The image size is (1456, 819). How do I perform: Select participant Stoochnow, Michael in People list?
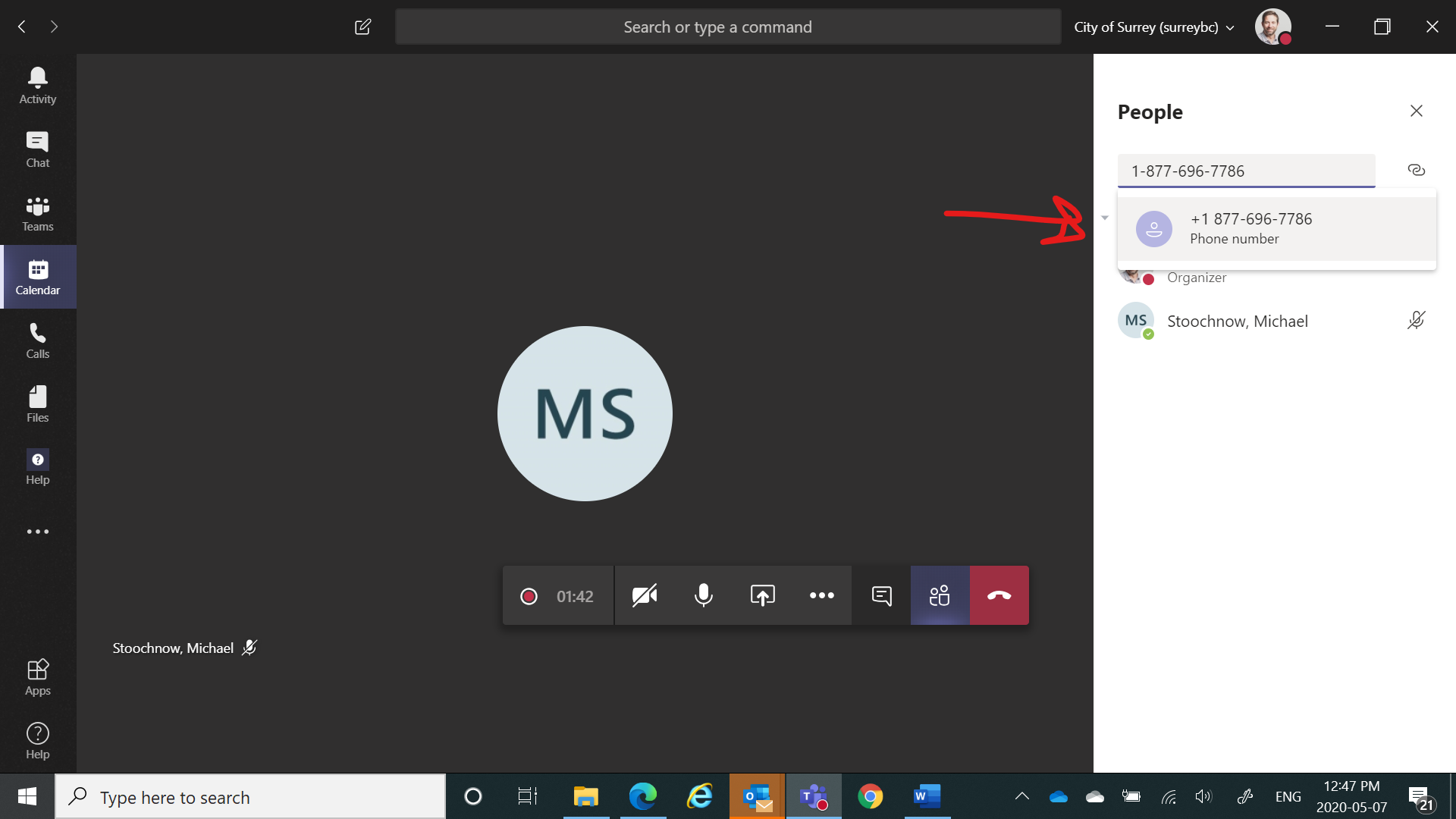click(x=1276, y=321)
